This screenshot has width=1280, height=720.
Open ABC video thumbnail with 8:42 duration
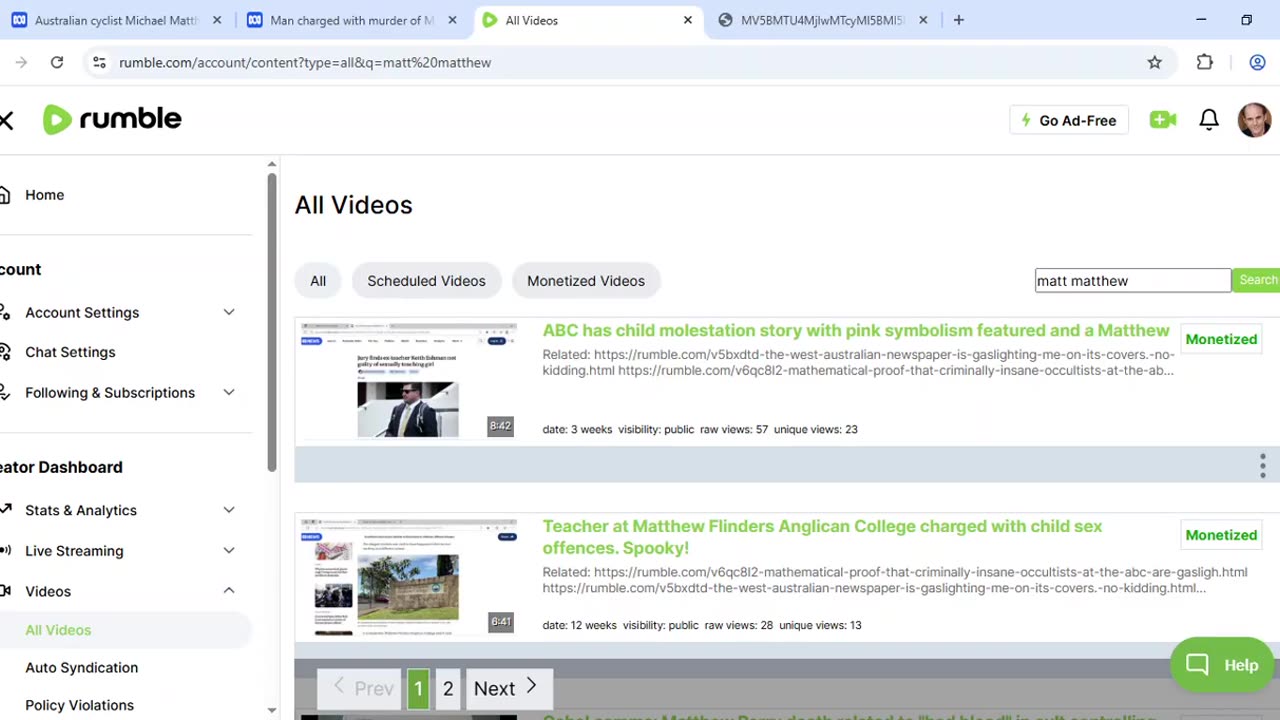(x=409, y=381)
